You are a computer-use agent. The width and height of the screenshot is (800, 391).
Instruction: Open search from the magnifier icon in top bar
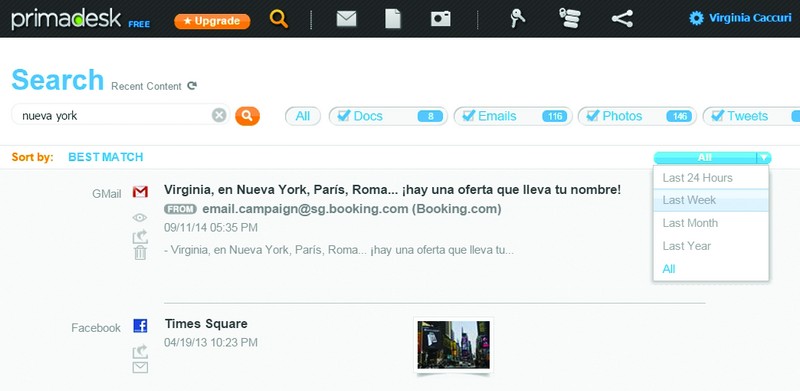point(279,19)
